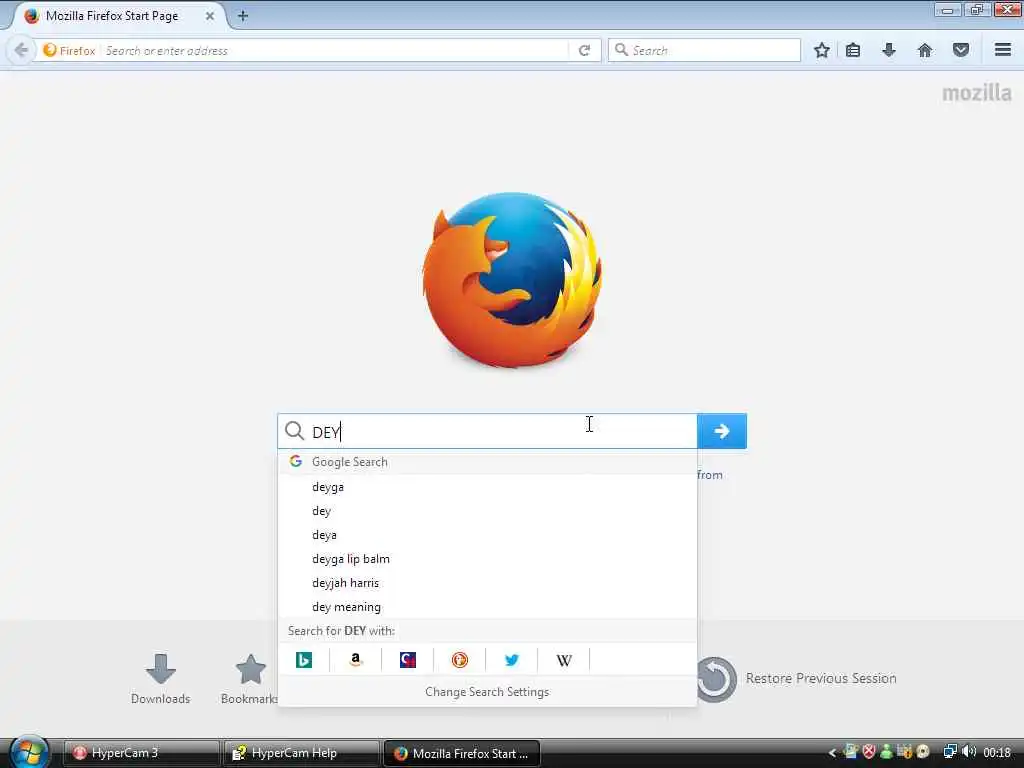Screen dimensions: 1024x768
Task: Click the system clock 00:18
Action: (997, 753)
